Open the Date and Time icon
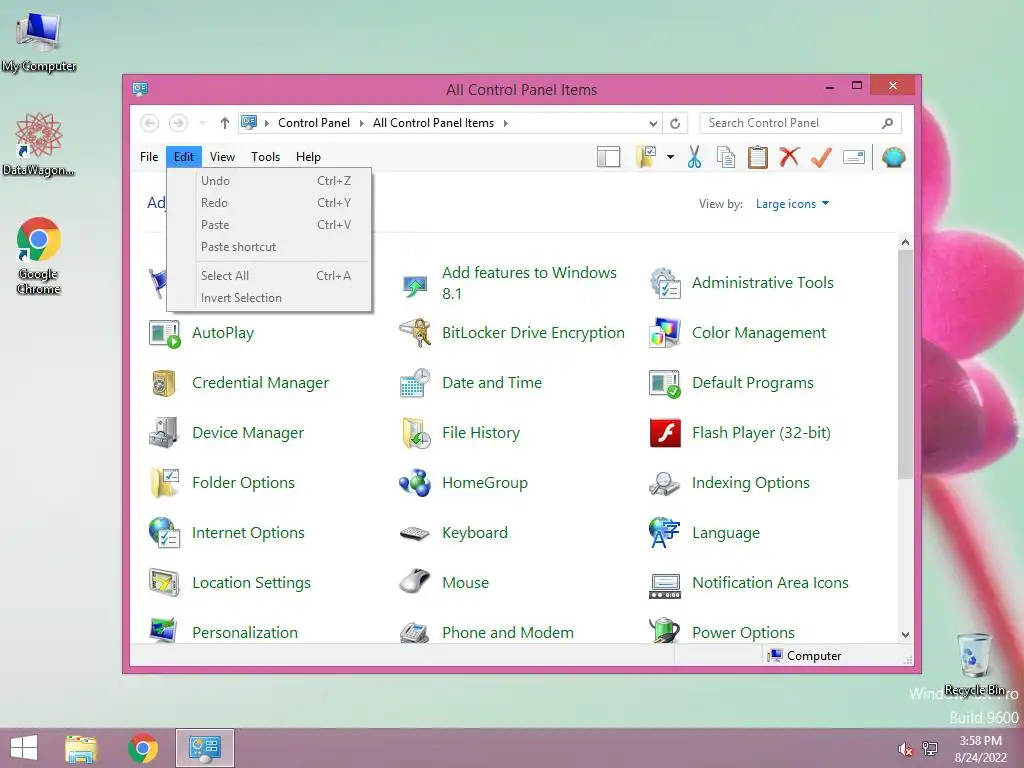Screen dimensions: 1024x768 [x=415, y=383]
